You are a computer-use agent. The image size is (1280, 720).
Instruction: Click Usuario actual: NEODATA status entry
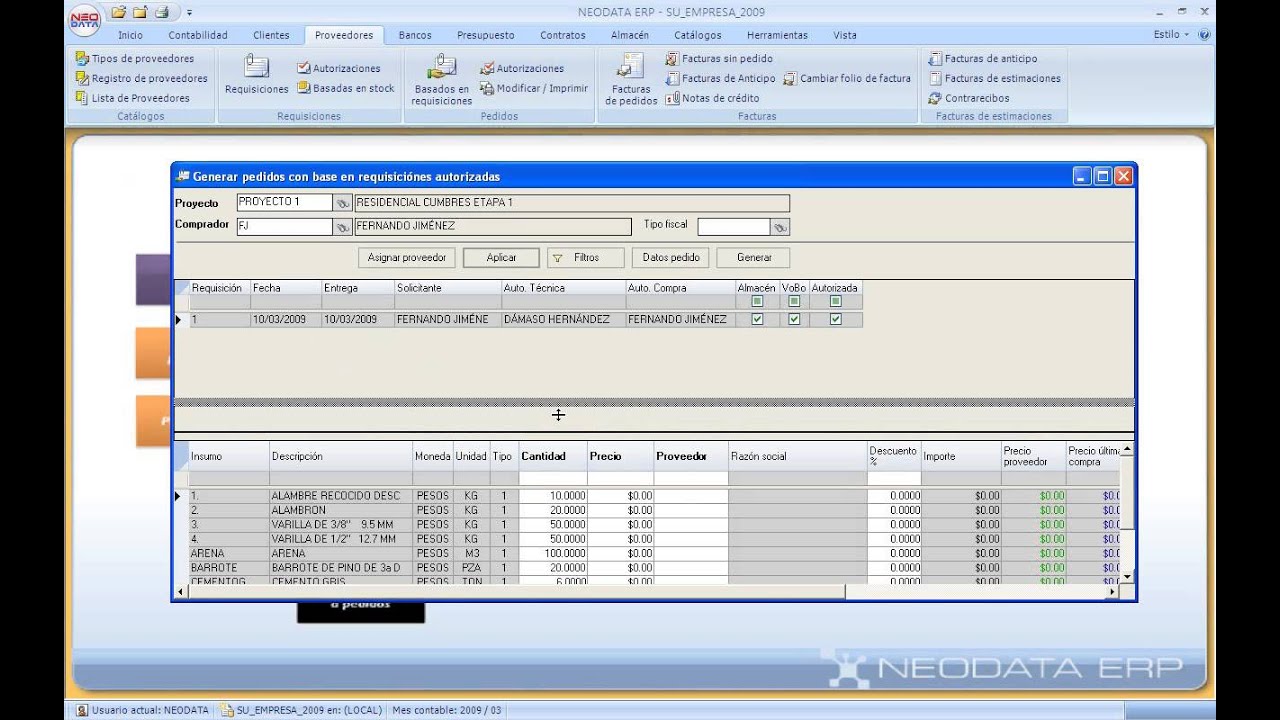click(143, 710)
